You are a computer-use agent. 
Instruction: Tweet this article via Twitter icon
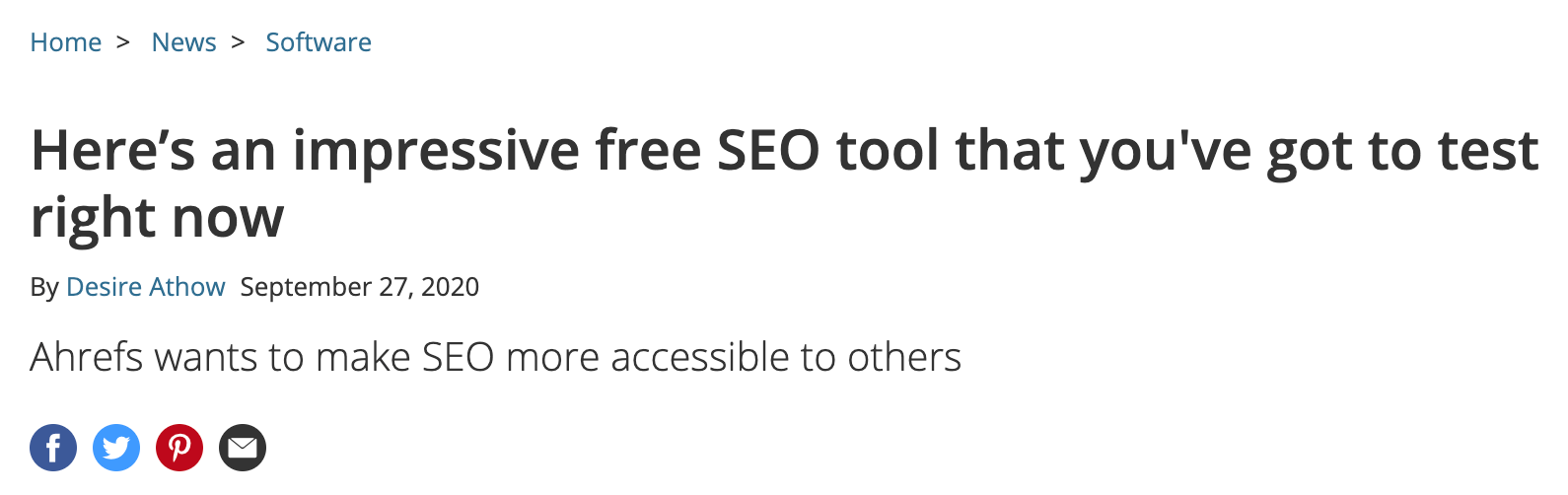click(x=116, y=448)
